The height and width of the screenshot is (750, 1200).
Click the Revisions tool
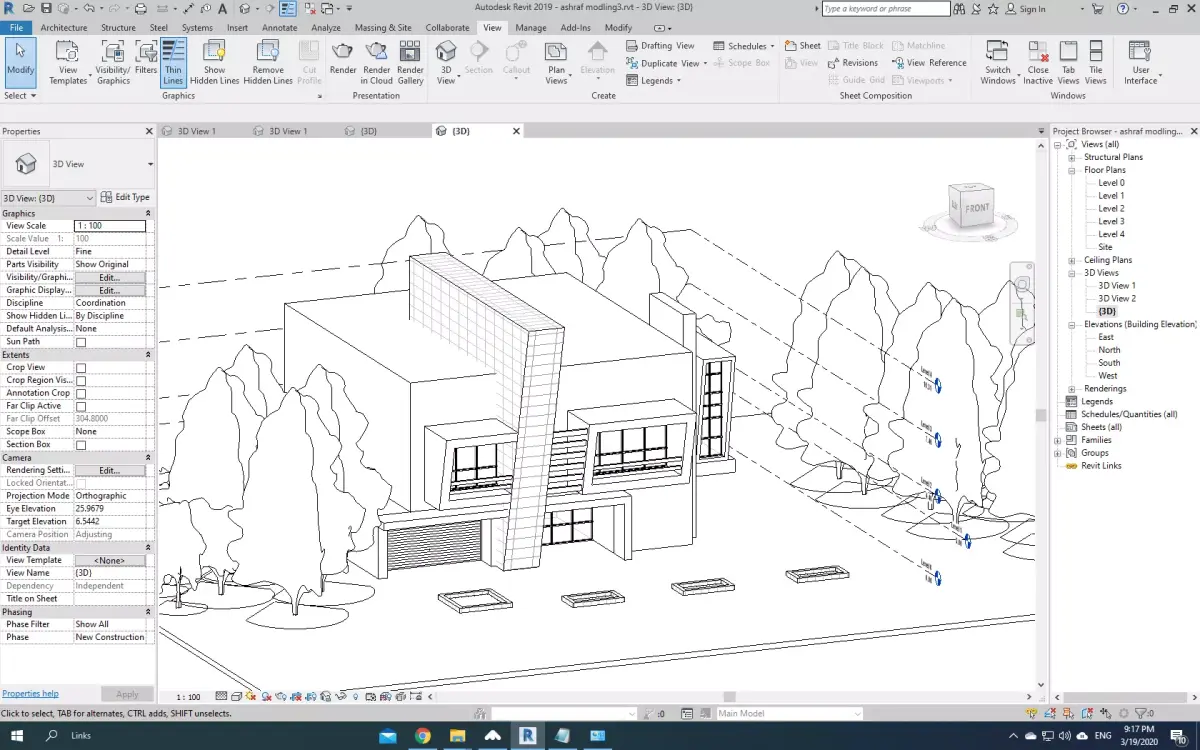(852, 63)
